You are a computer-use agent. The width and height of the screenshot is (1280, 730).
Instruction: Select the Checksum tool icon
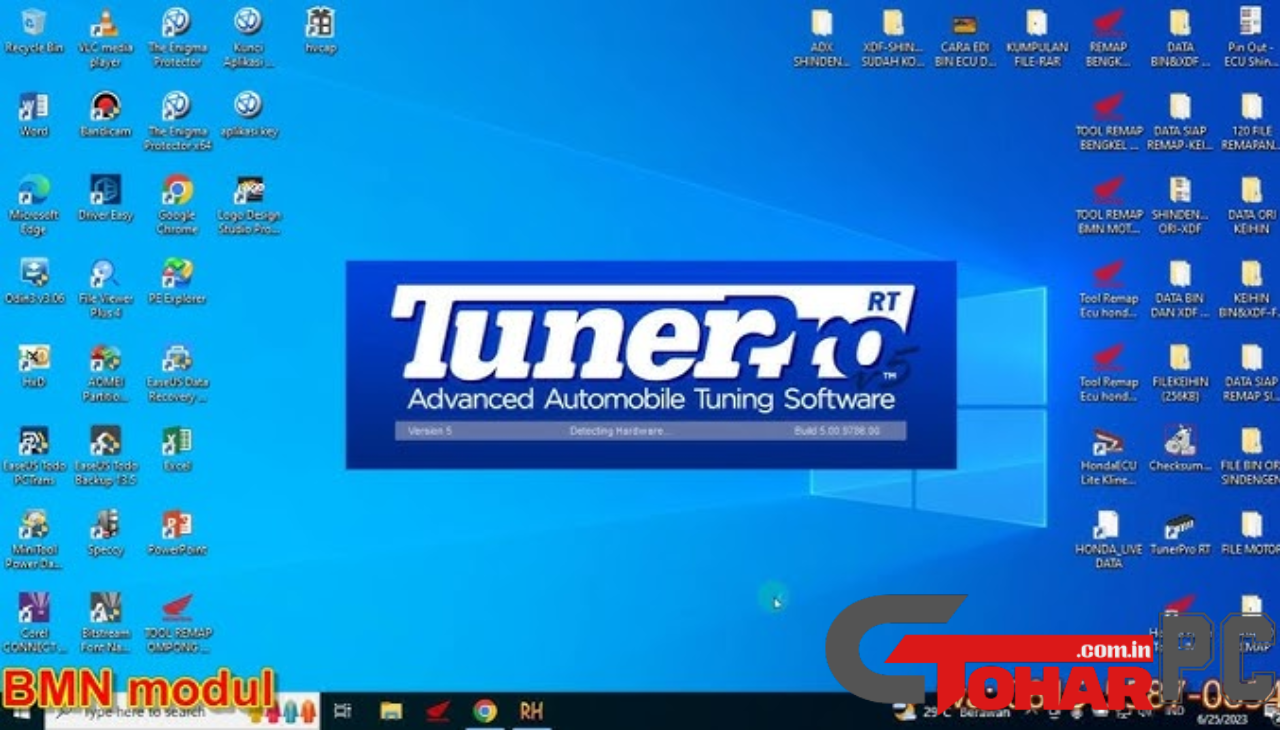tap(1180, 449)
